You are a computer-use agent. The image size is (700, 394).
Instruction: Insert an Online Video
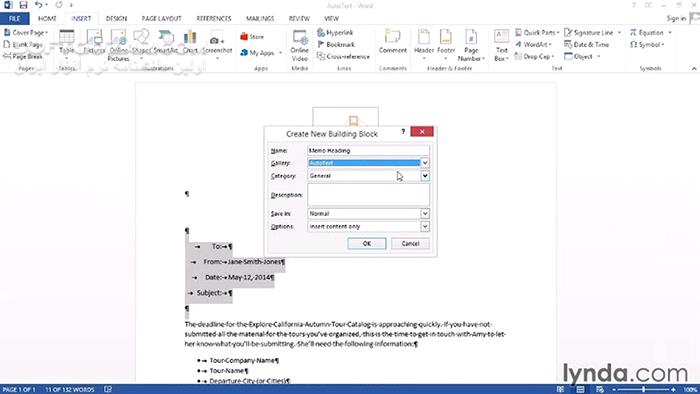coord(300,45)
